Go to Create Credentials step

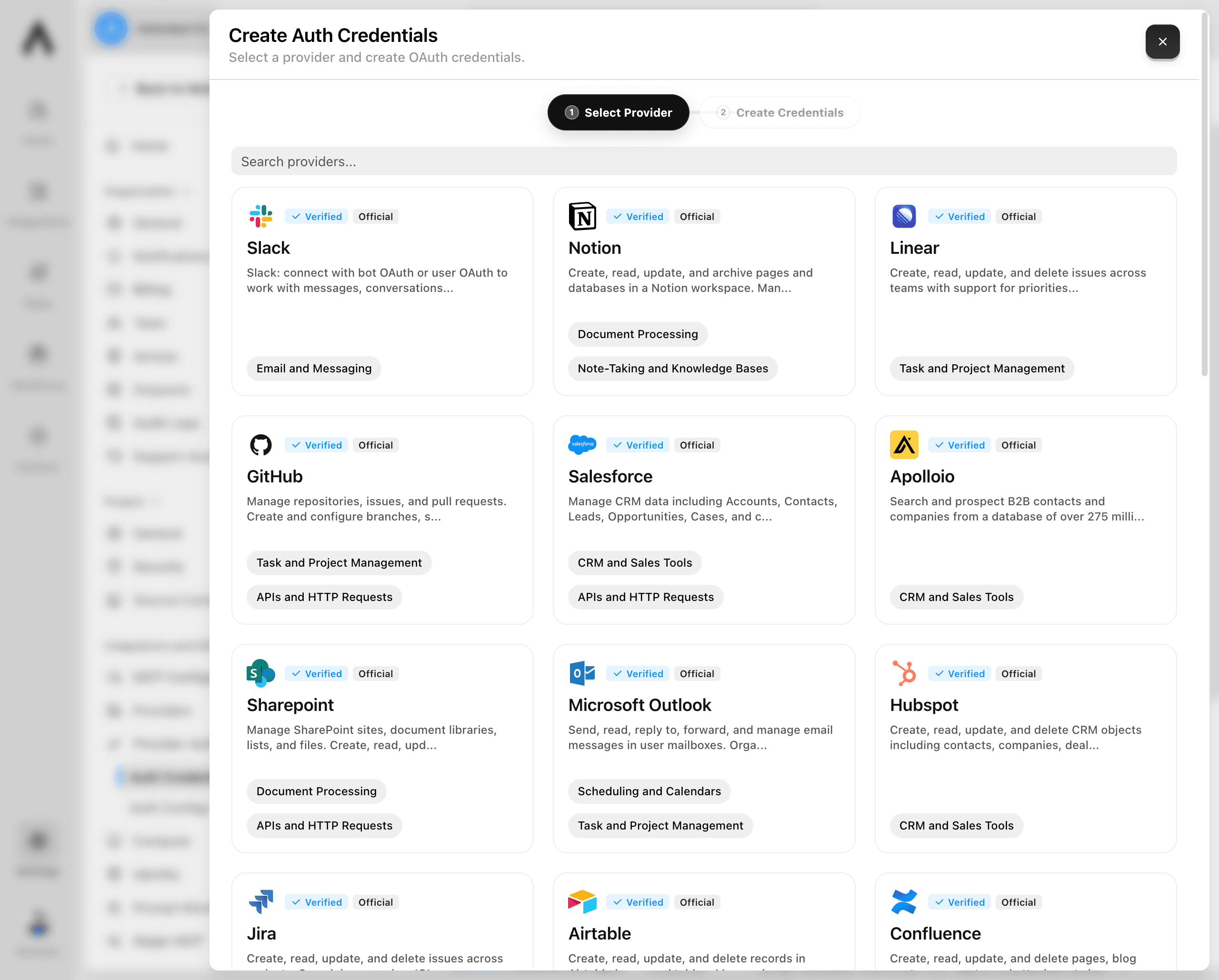[779, 112]
